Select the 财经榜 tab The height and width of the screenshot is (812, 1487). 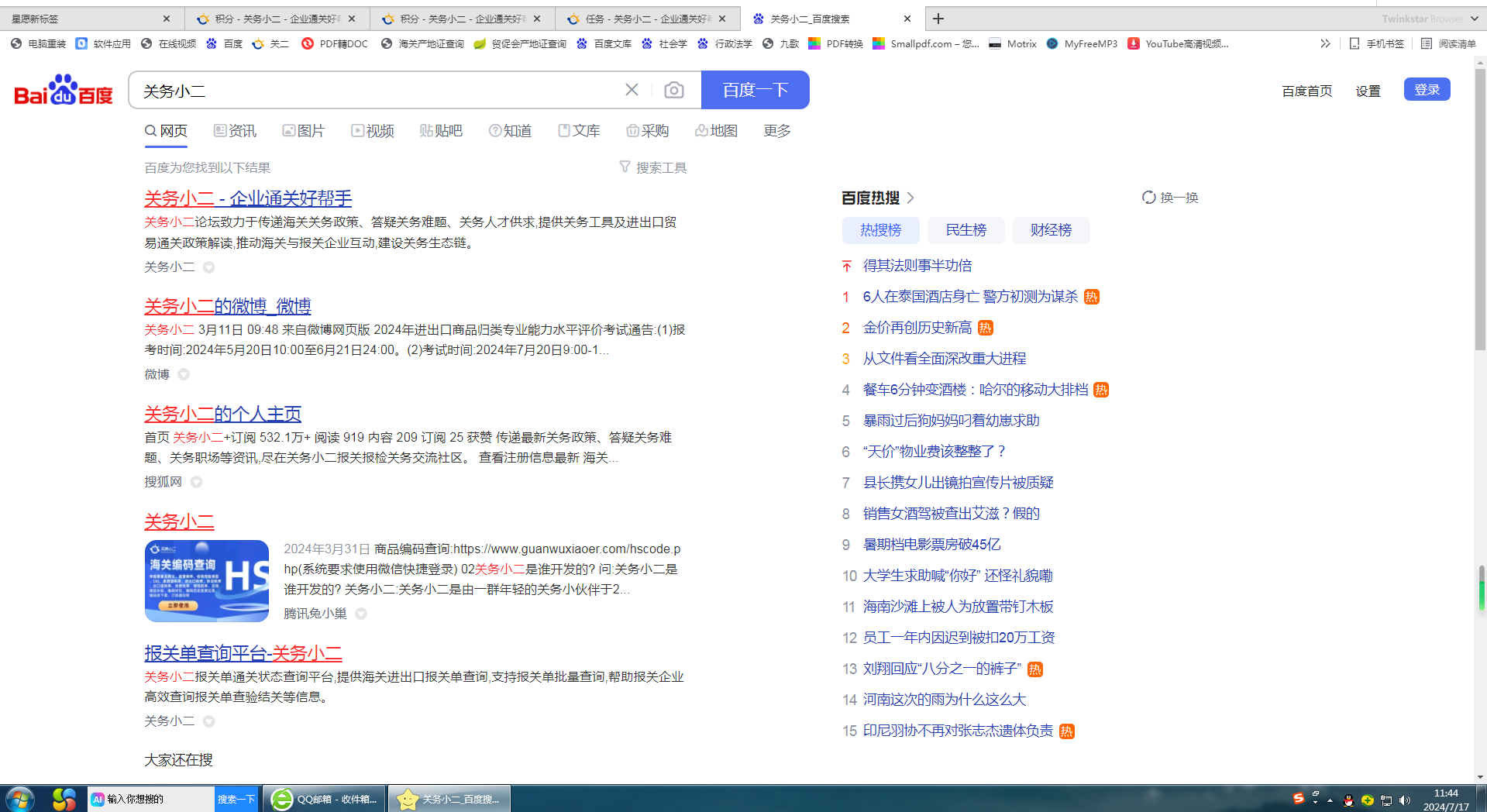pos(1051,230)
